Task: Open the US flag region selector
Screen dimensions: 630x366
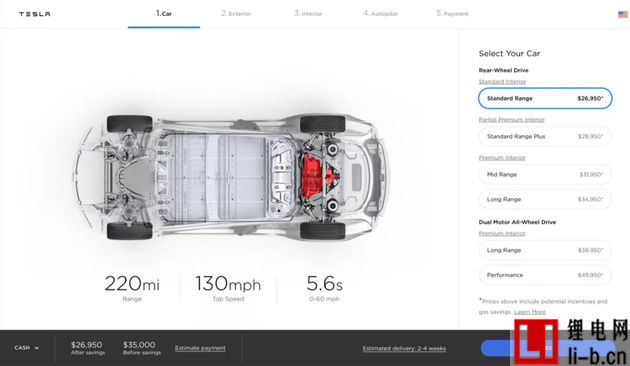Action: (x=623, y=14)
